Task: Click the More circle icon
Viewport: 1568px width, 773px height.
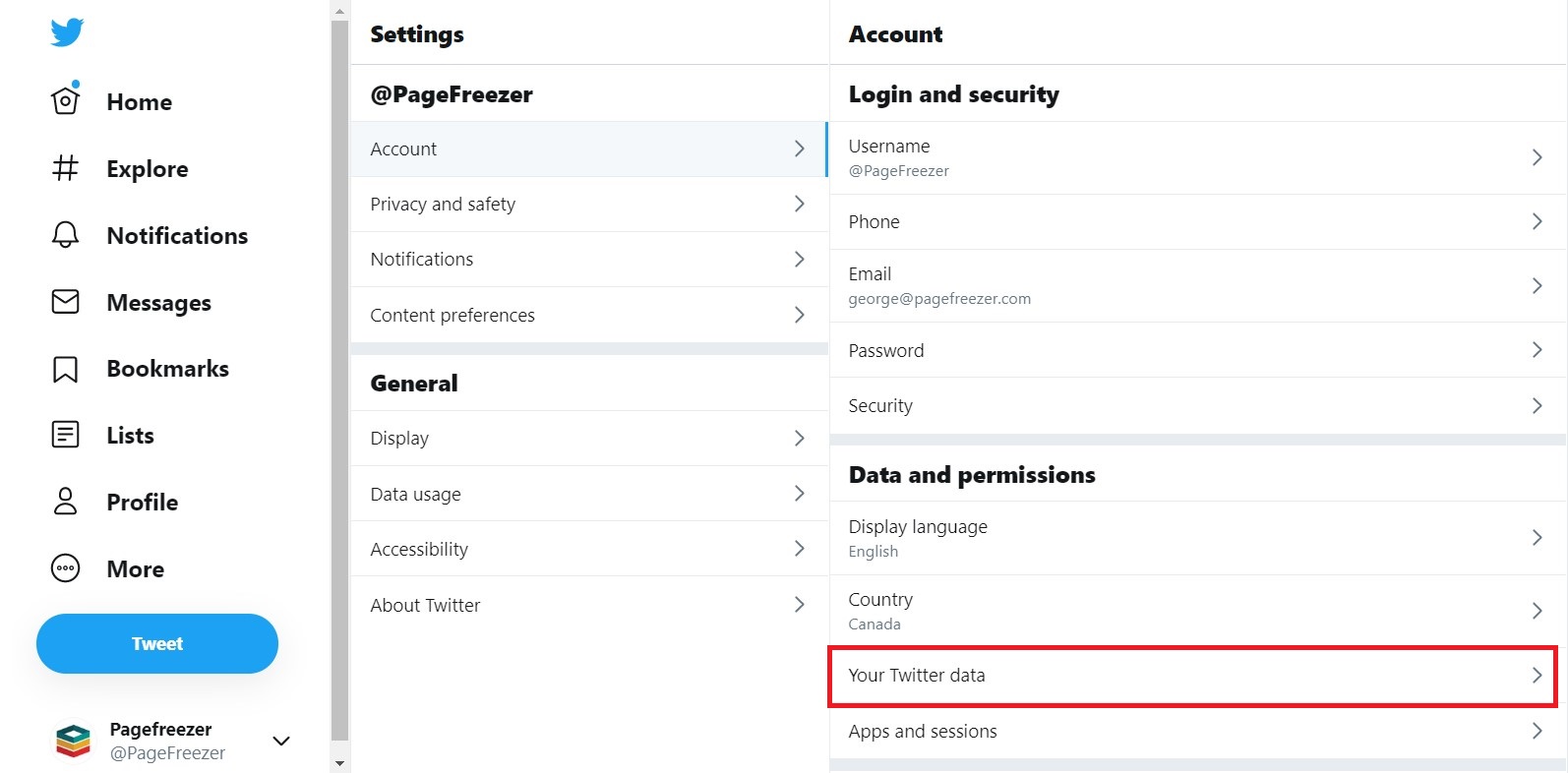Action: [x=65, y=568]
